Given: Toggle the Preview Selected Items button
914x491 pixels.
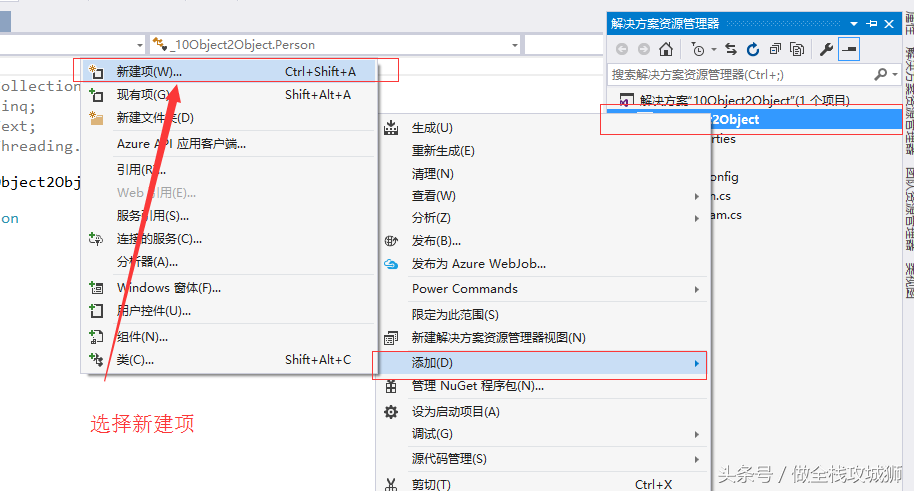Looking at the screenshot, I should (x=849, y=50).
